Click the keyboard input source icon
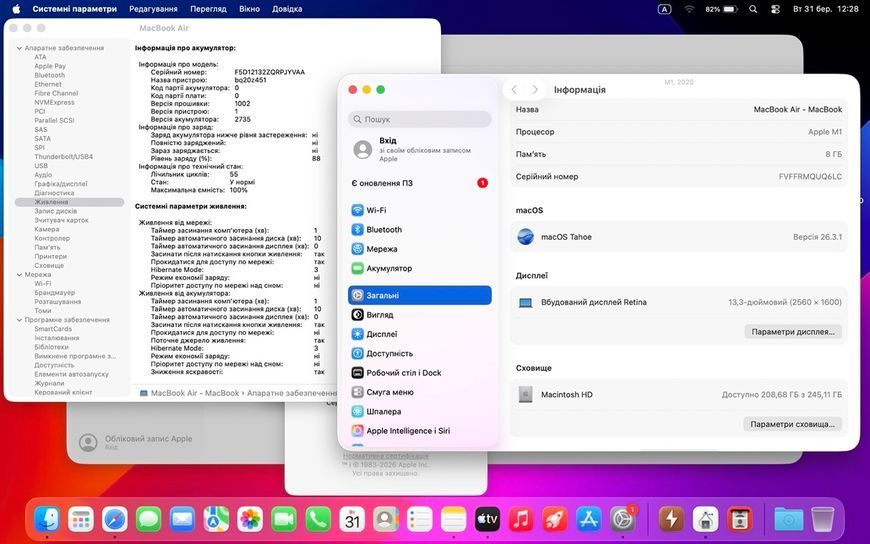This screenshot has height=544, width=870. pyautogui.click(x=664, y=9)
